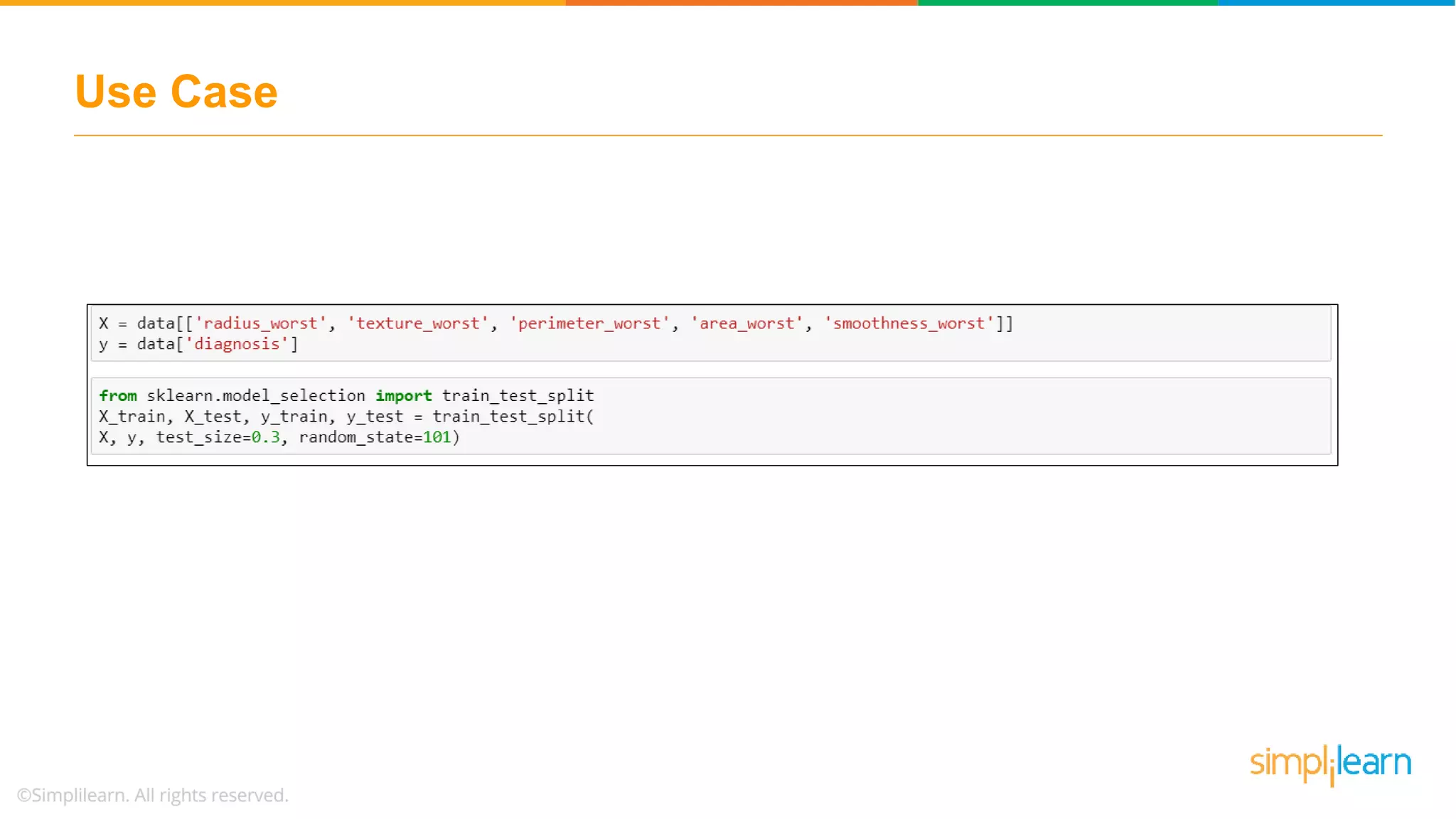Click the green 'import' keyword
The height and width of the screenshot is (819, 1456).
404,396
